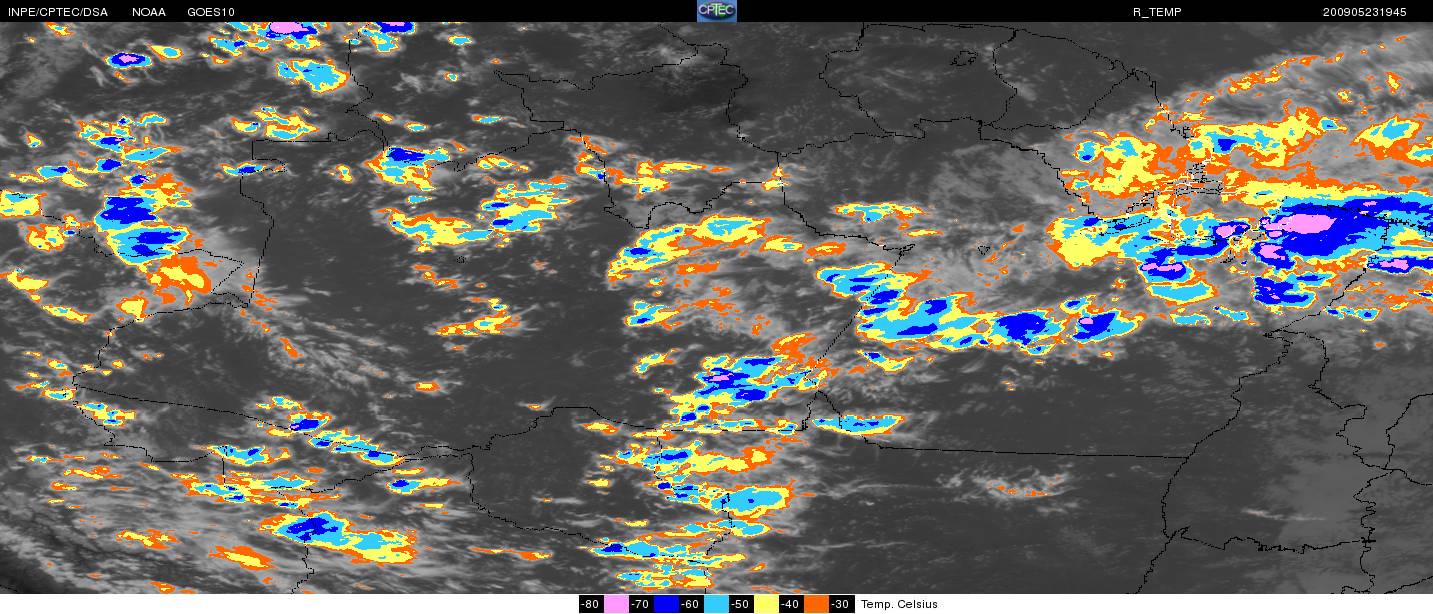Image resolution: width=1433 pixels, height=614 pixels.
Task: Click the dark blue legend swatch after -70
Action: point(667,604)
